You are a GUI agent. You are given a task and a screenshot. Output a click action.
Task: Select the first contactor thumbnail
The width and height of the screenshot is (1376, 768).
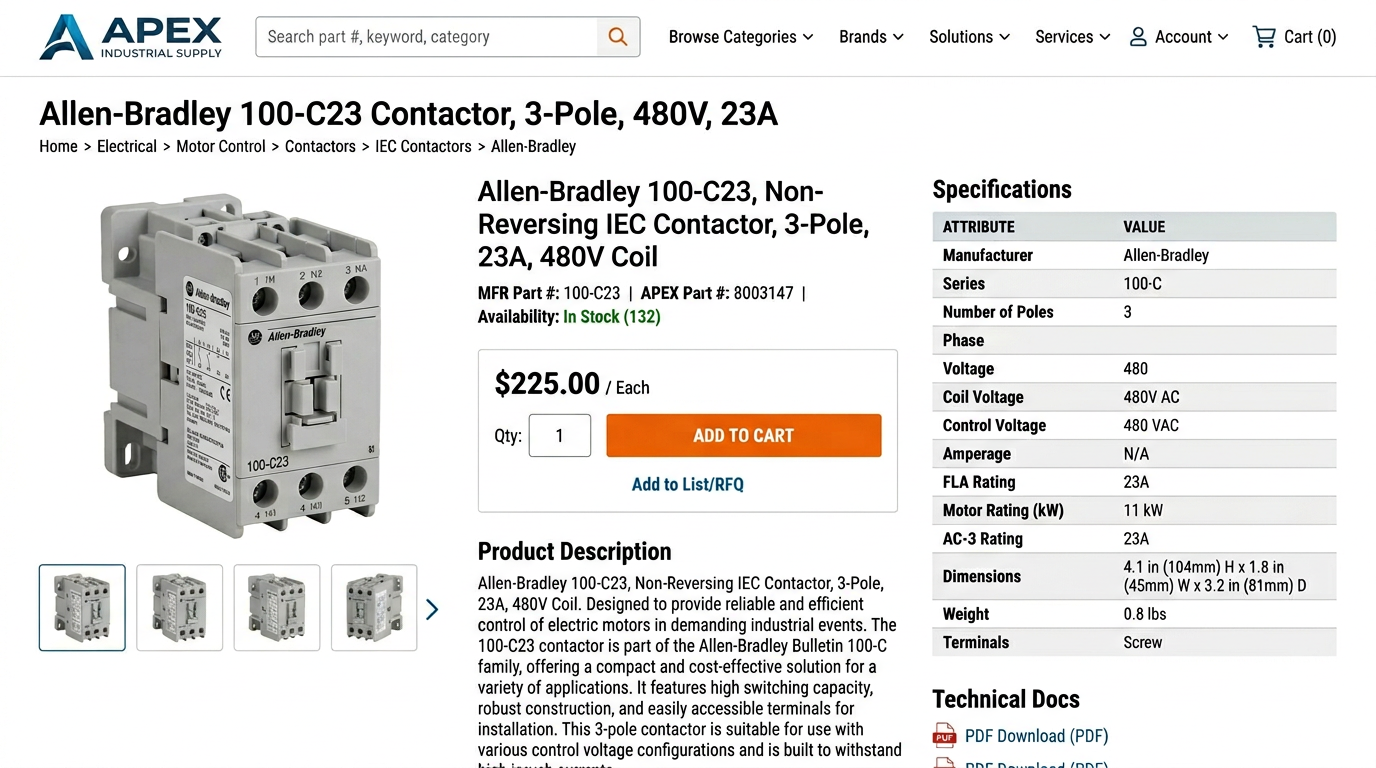pos(82,608)
